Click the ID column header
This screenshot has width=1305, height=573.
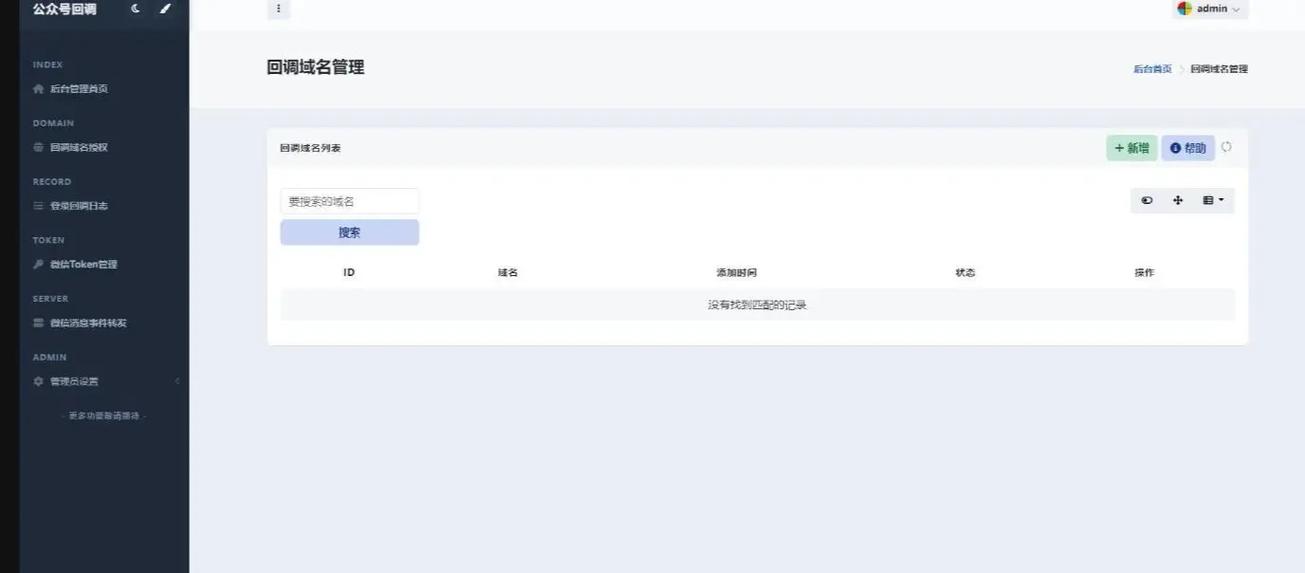(349, 272)
